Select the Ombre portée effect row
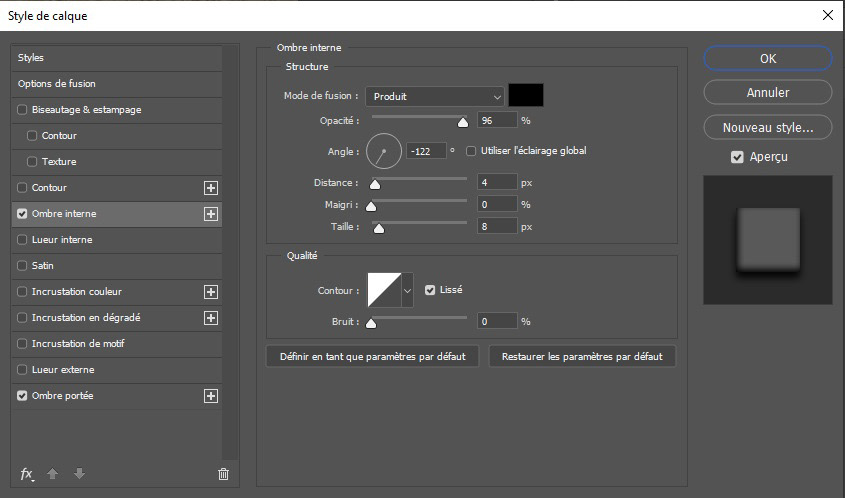 [x=117, y=395]
